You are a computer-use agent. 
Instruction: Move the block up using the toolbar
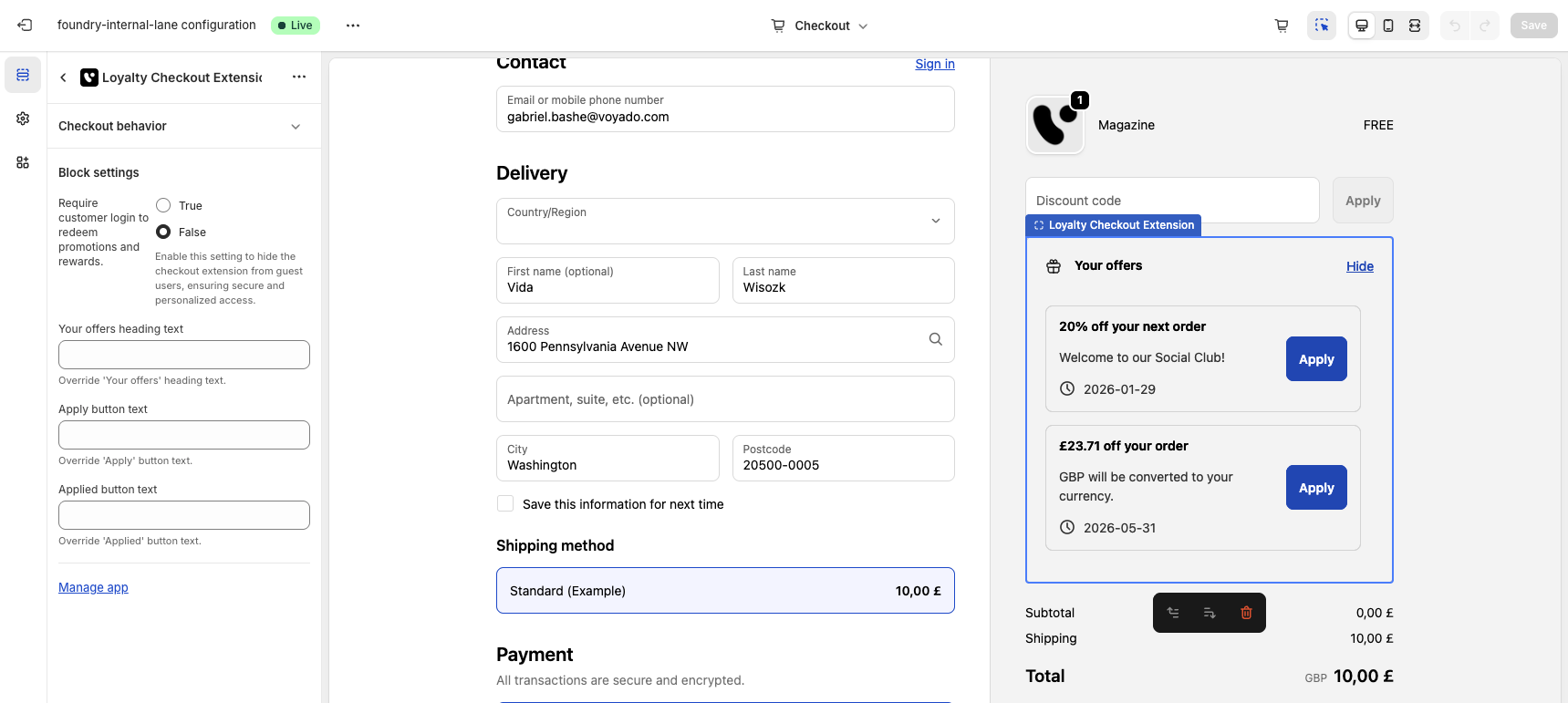click(1173, 613)
